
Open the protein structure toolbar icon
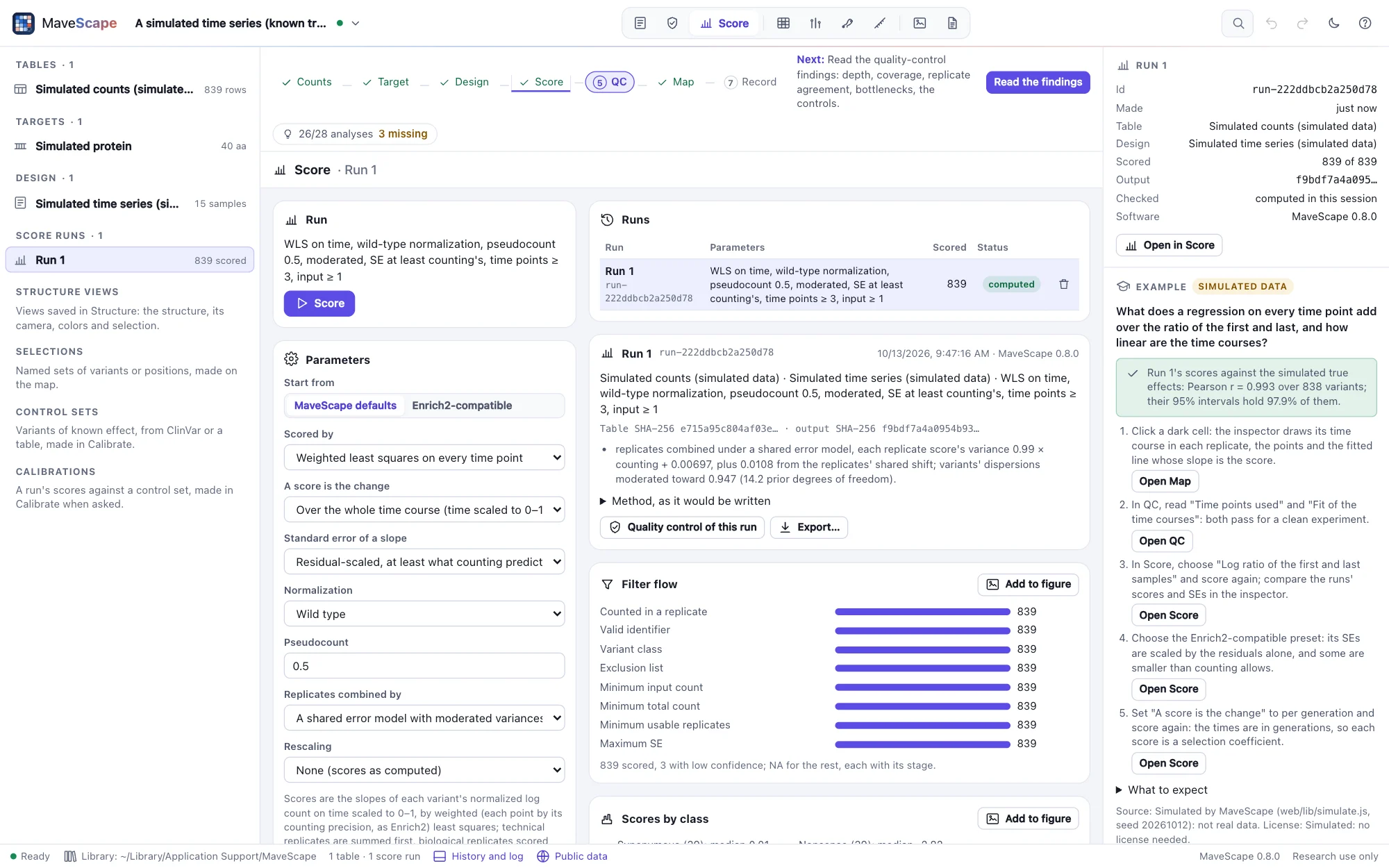(847, 23)
